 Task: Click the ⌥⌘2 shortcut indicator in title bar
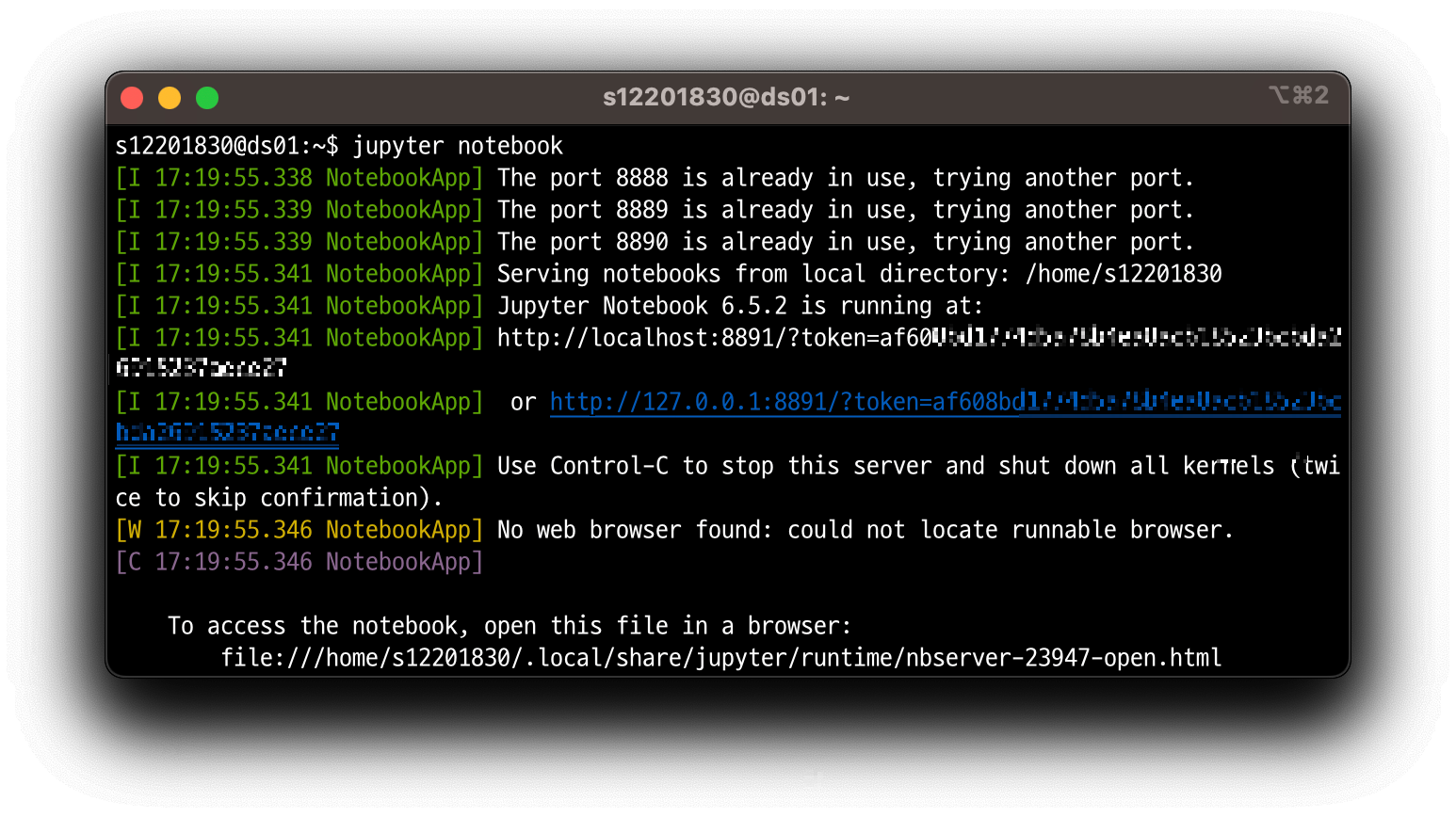click(x=1299, y=95)
